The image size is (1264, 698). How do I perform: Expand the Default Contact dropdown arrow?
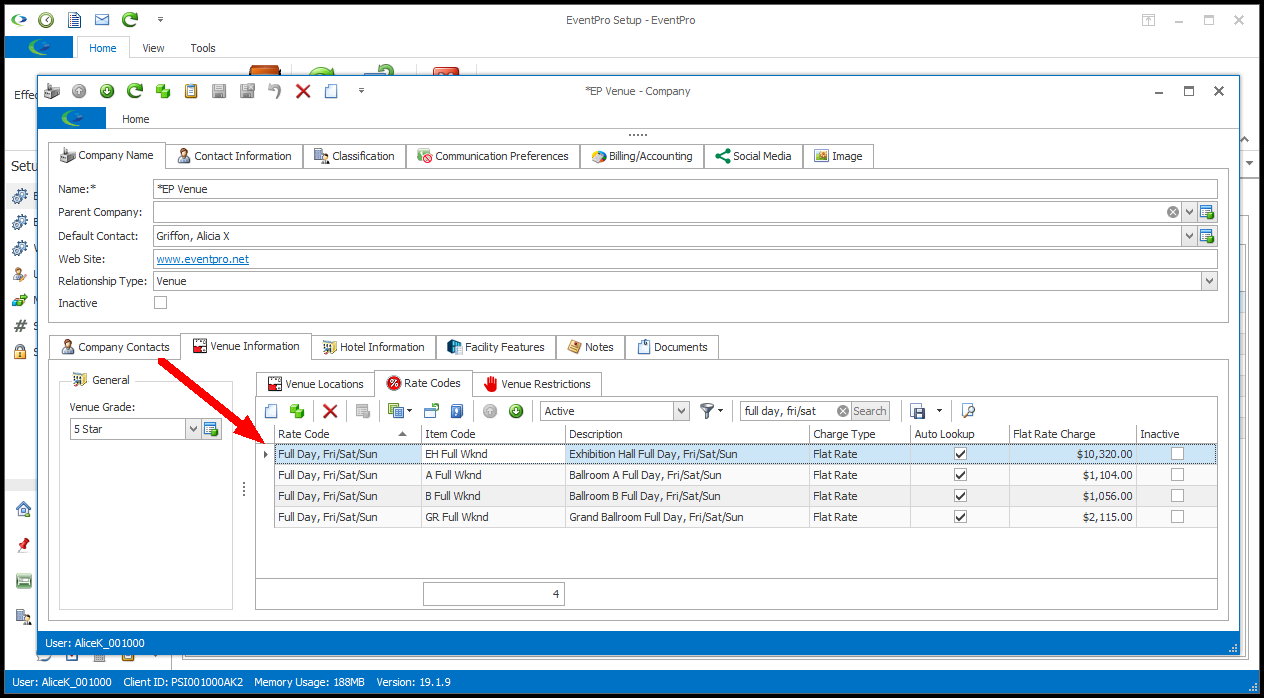pyautogui.click(x=1189, y=236)
